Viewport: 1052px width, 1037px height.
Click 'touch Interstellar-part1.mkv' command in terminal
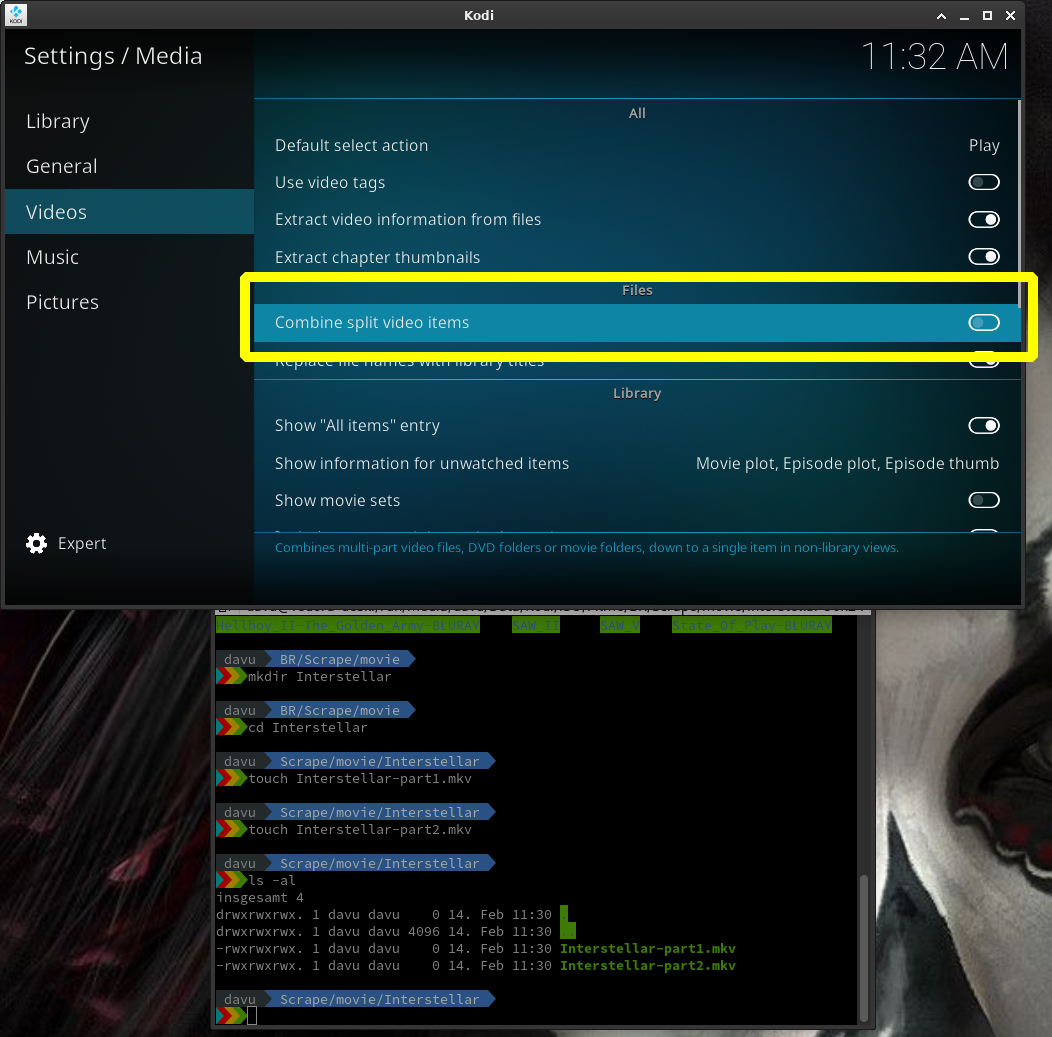pos(360,779)
